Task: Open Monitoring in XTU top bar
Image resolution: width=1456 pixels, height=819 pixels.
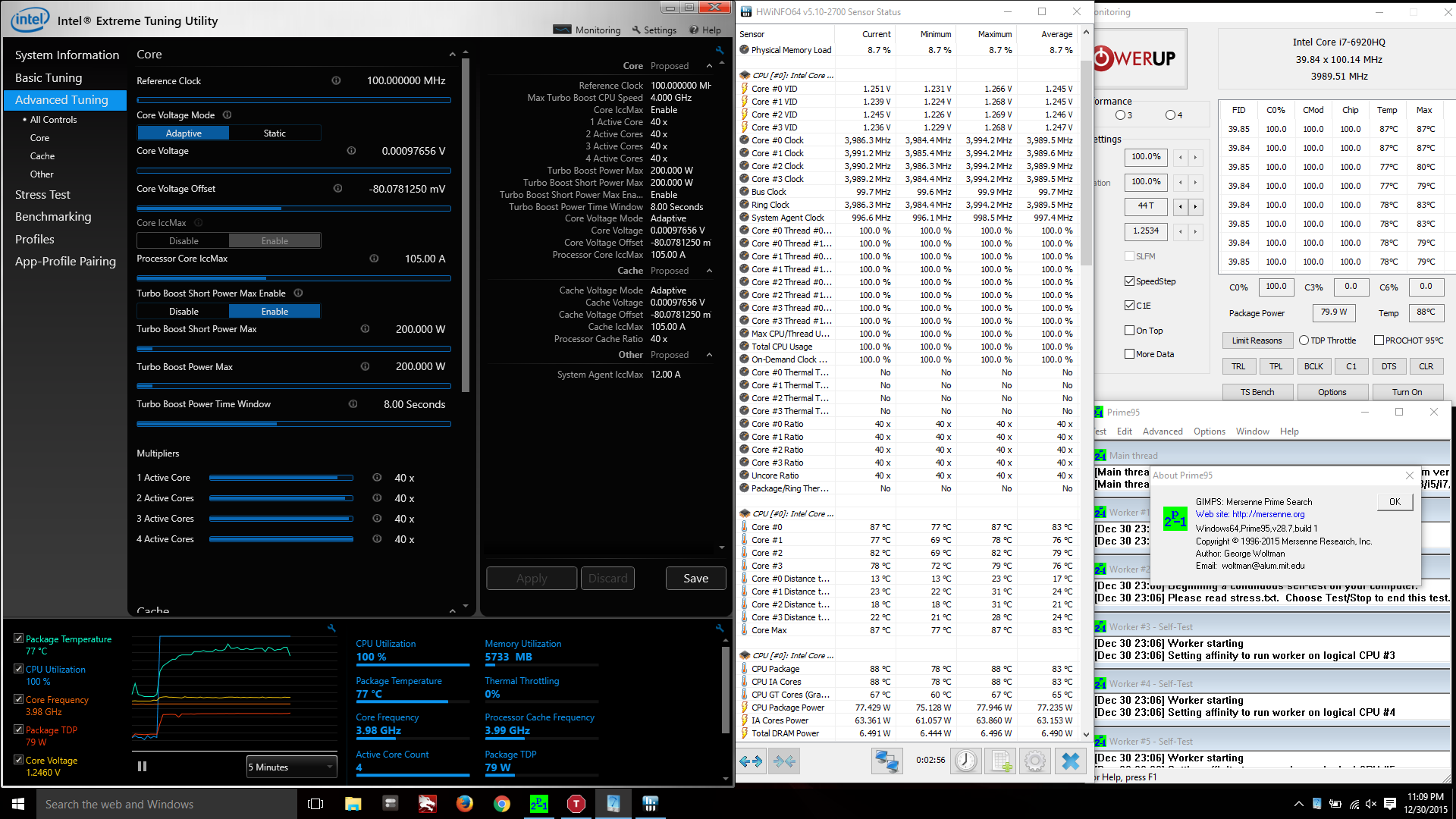Action: coord(587,30)
